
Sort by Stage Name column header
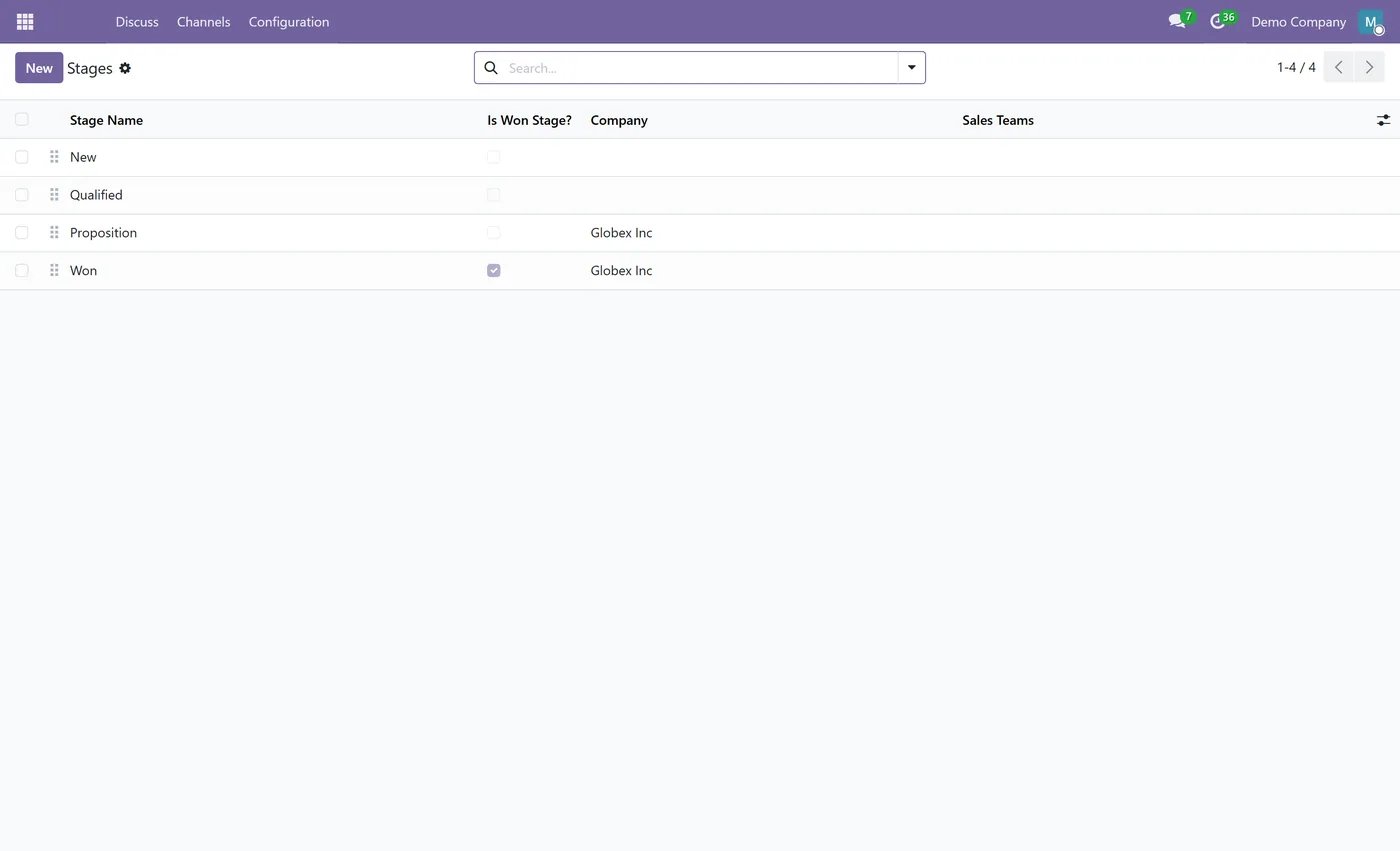click(x=106, y=120)
